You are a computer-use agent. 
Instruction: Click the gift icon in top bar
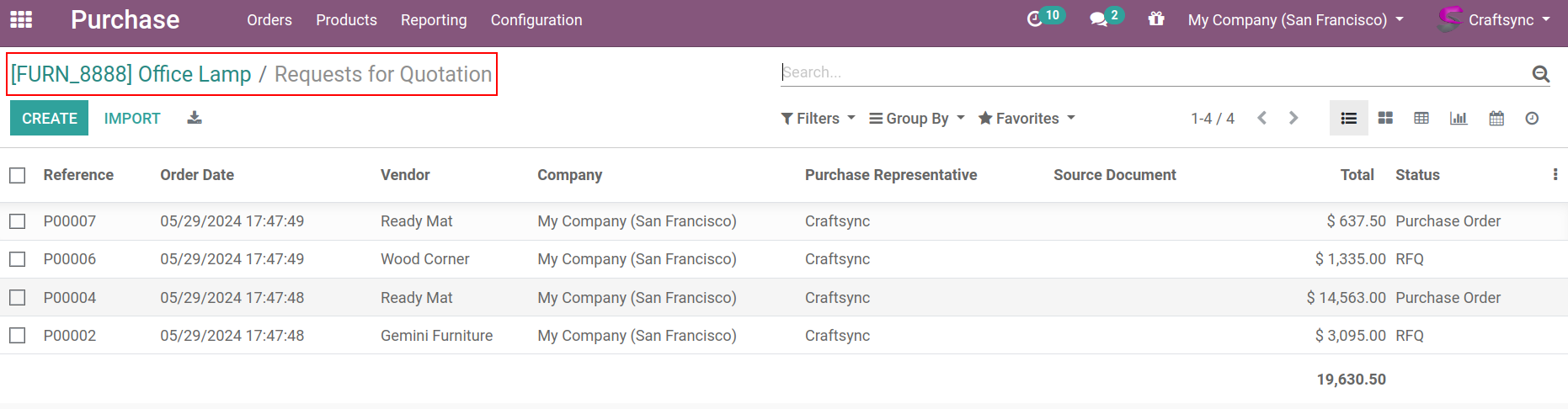pos(1156,19)
